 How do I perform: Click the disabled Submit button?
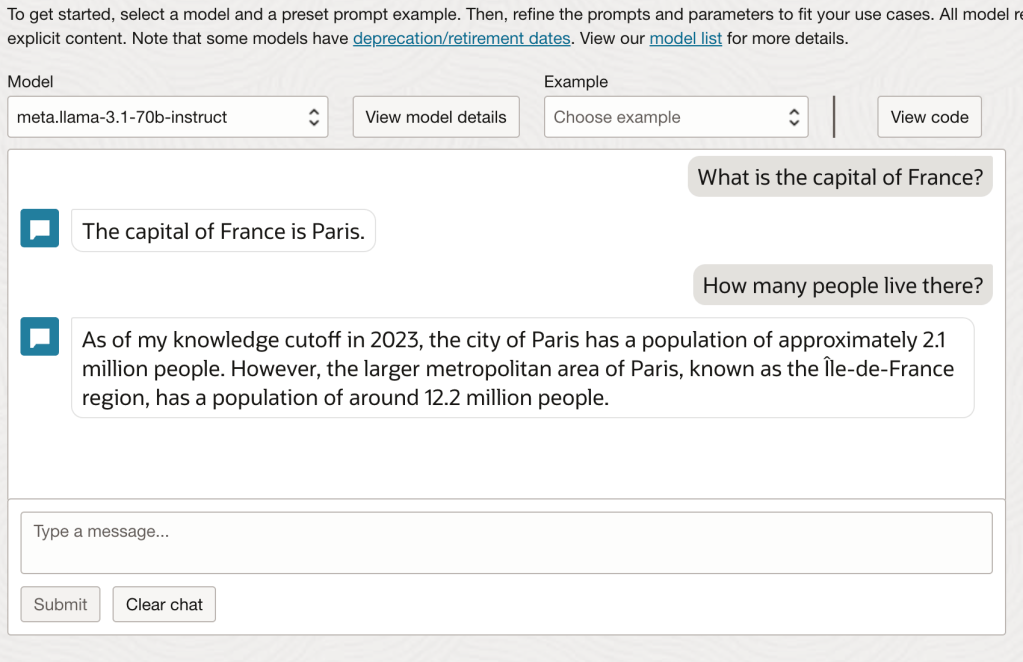60,604
